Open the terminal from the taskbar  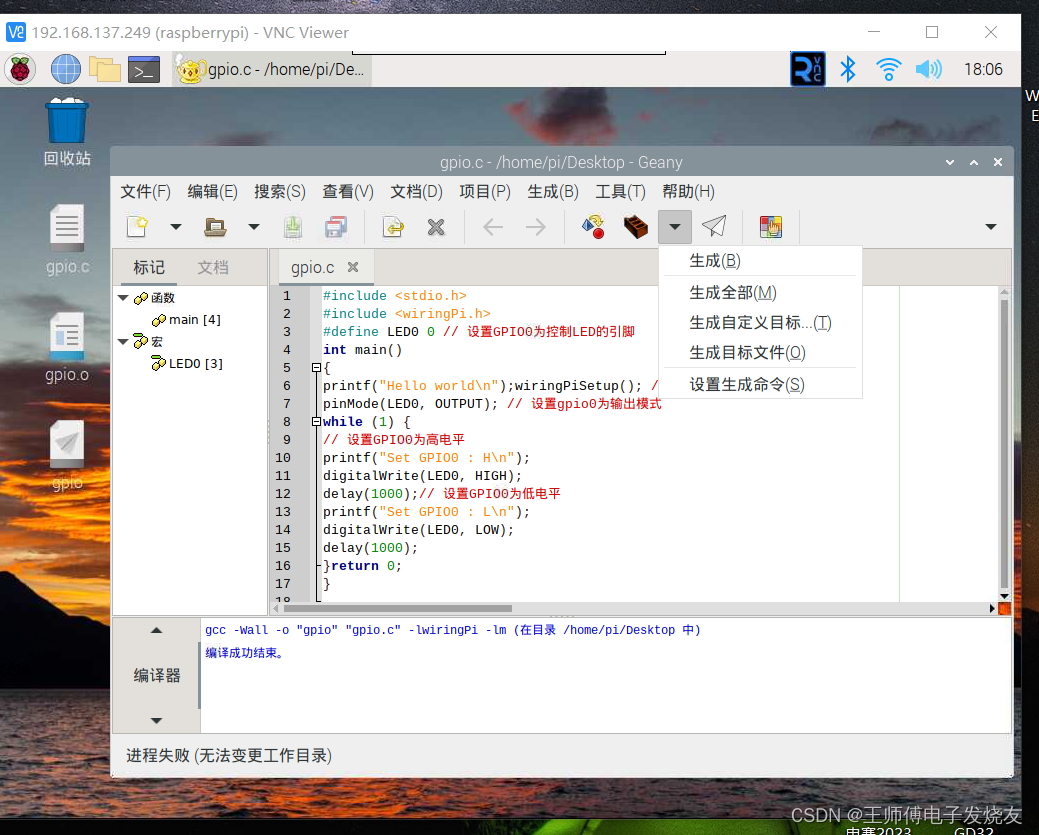point(143,69)
